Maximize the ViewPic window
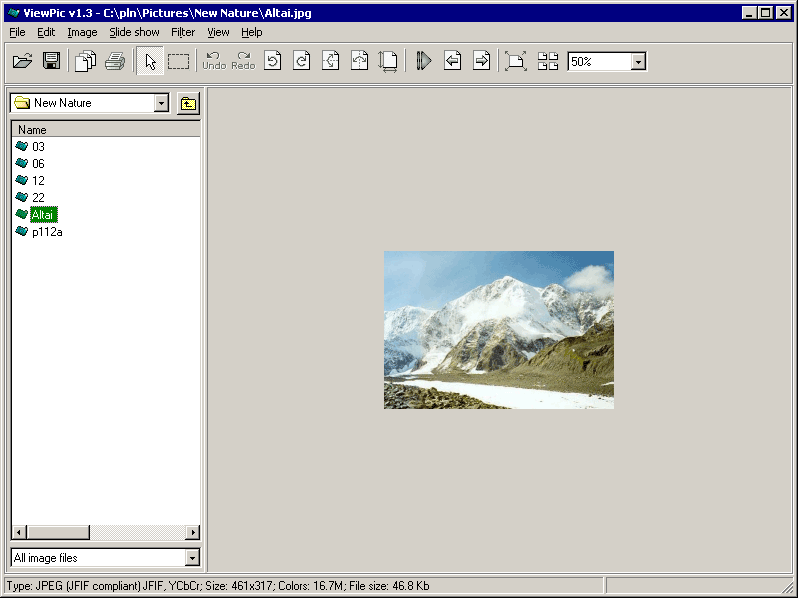Viewport: 798px width, 598px height. [x=765, y=13]
